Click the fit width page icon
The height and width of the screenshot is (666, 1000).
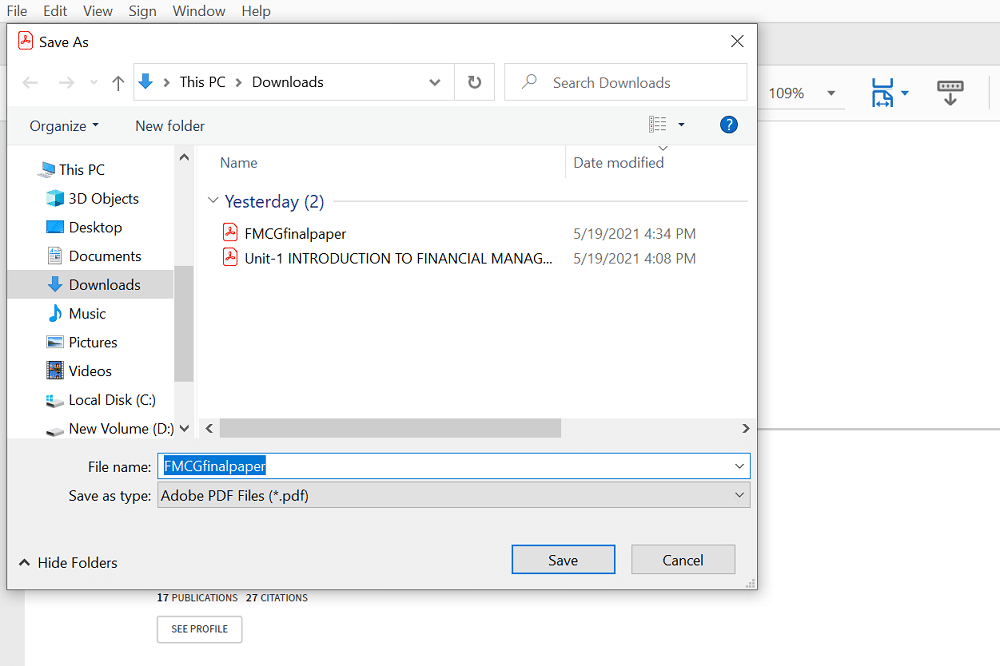[x=882, y=93]
